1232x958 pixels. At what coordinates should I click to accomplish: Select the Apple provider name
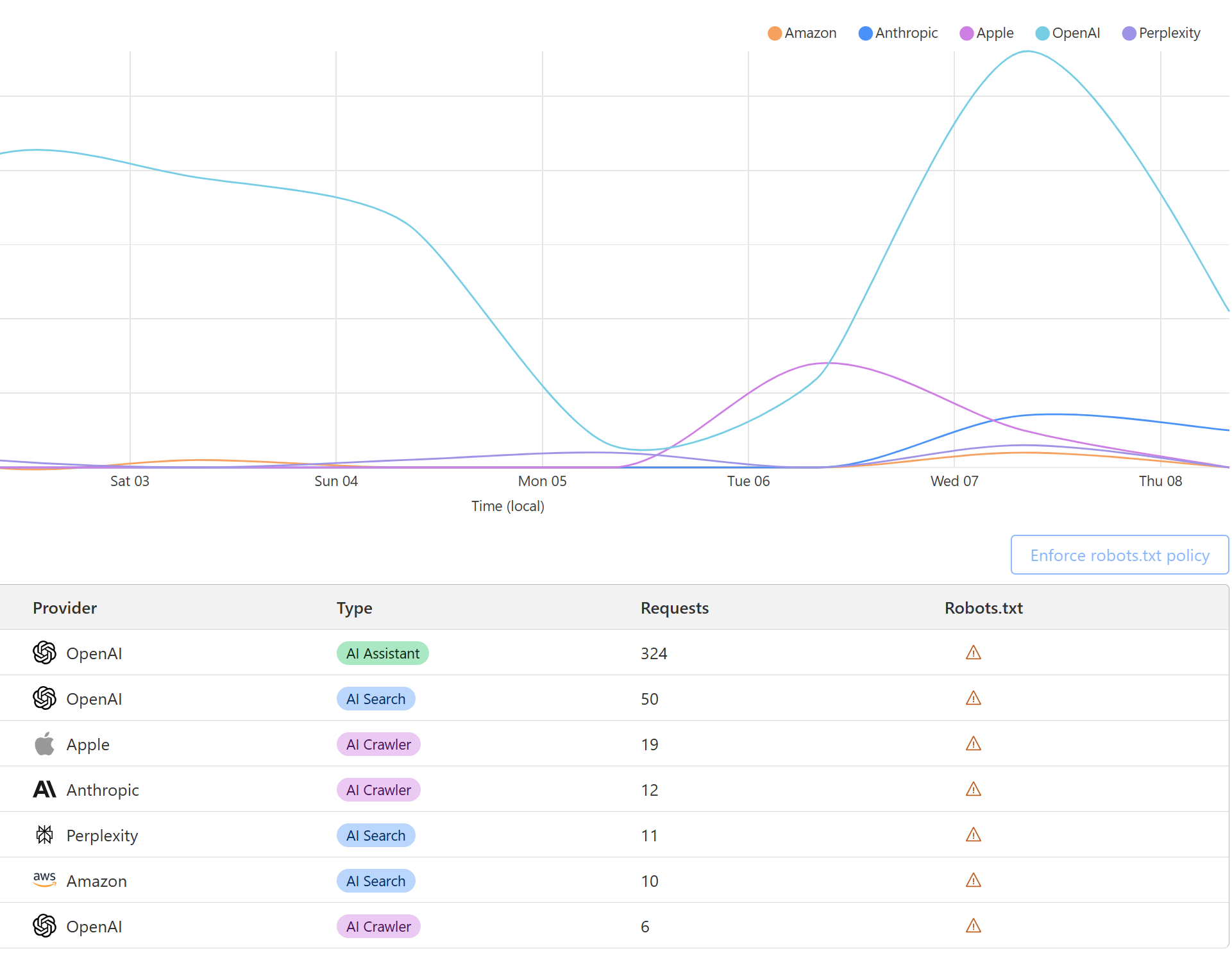88,744
